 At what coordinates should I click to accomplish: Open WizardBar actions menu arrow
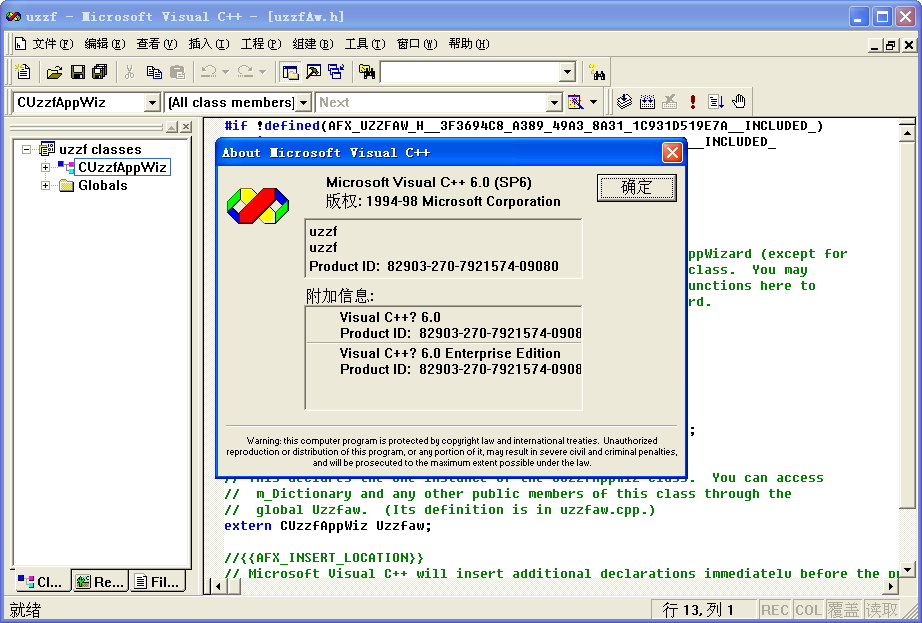[x=593, y=102]
